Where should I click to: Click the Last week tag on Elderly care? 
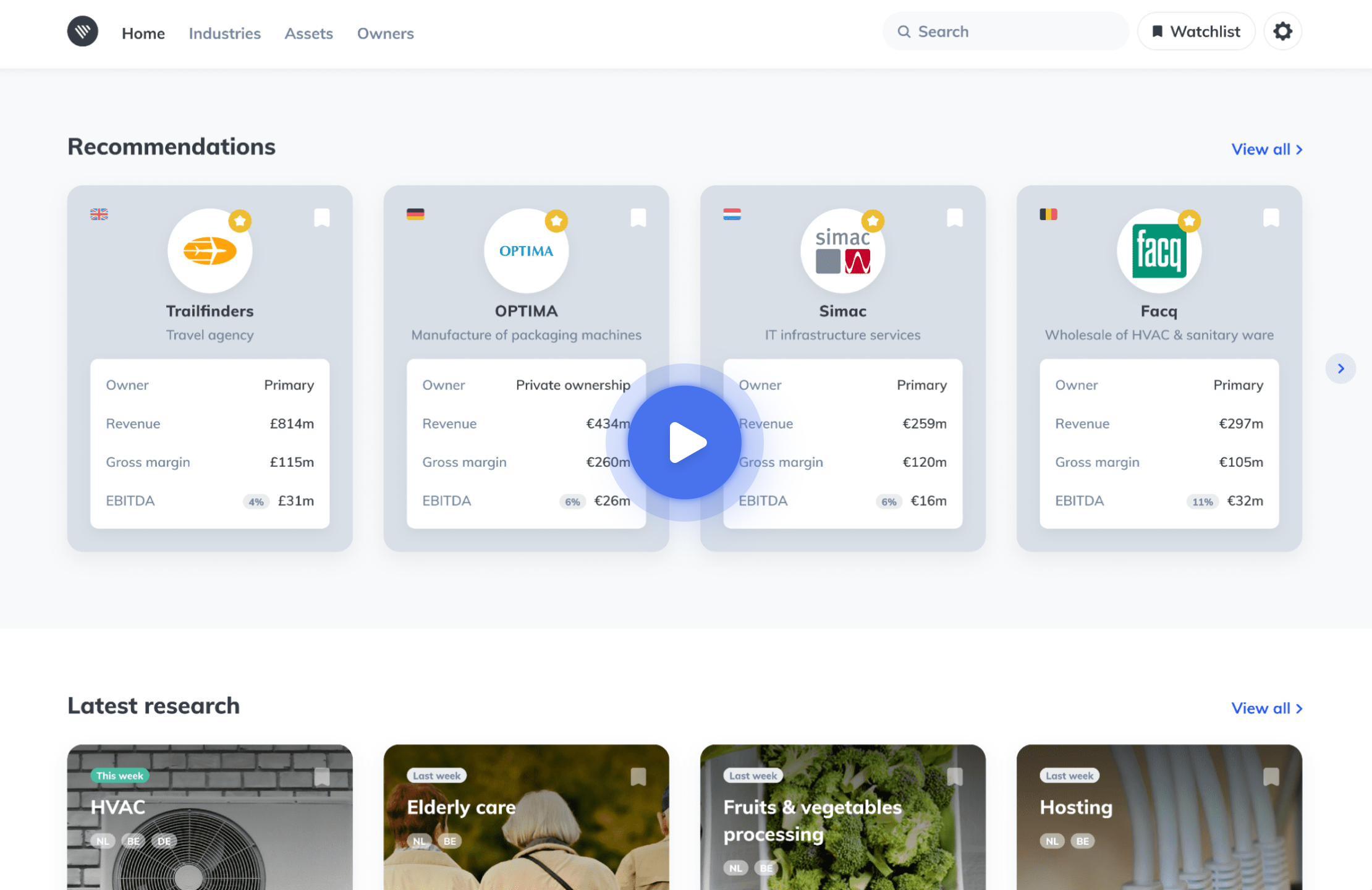tap(437, 776)
